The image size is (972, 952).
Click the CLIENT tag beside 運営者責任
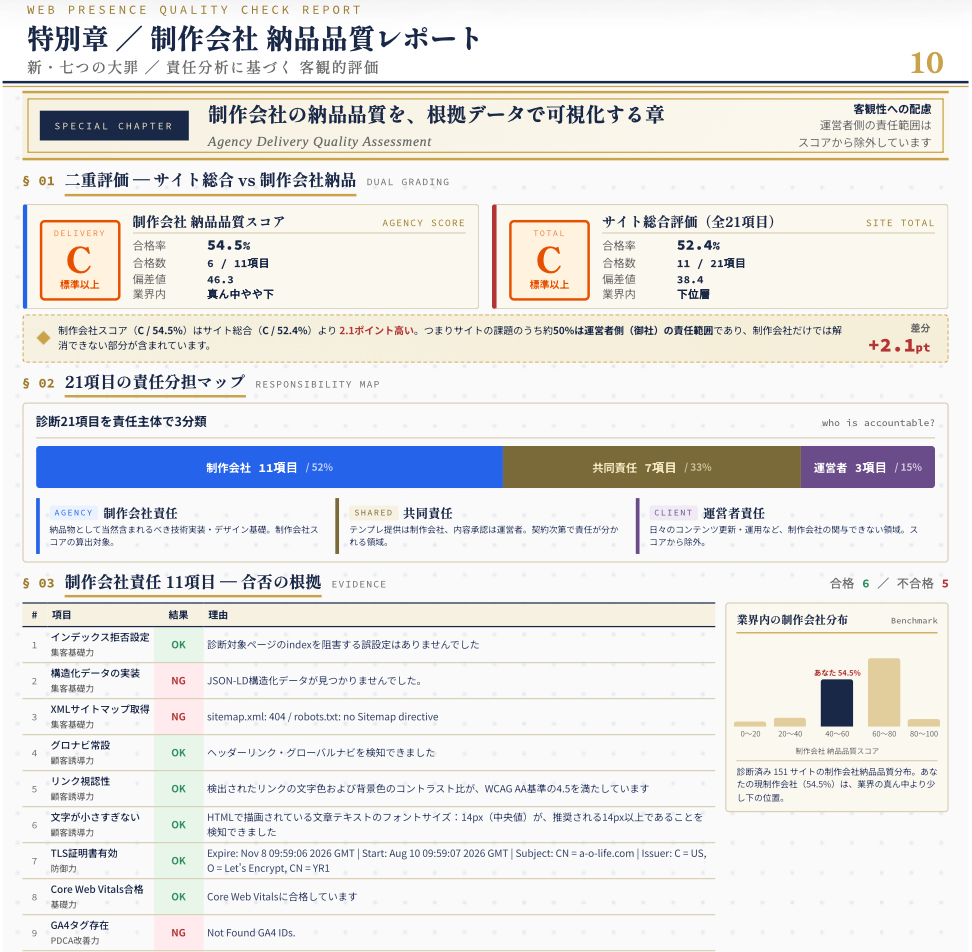[x=673, y=513]
